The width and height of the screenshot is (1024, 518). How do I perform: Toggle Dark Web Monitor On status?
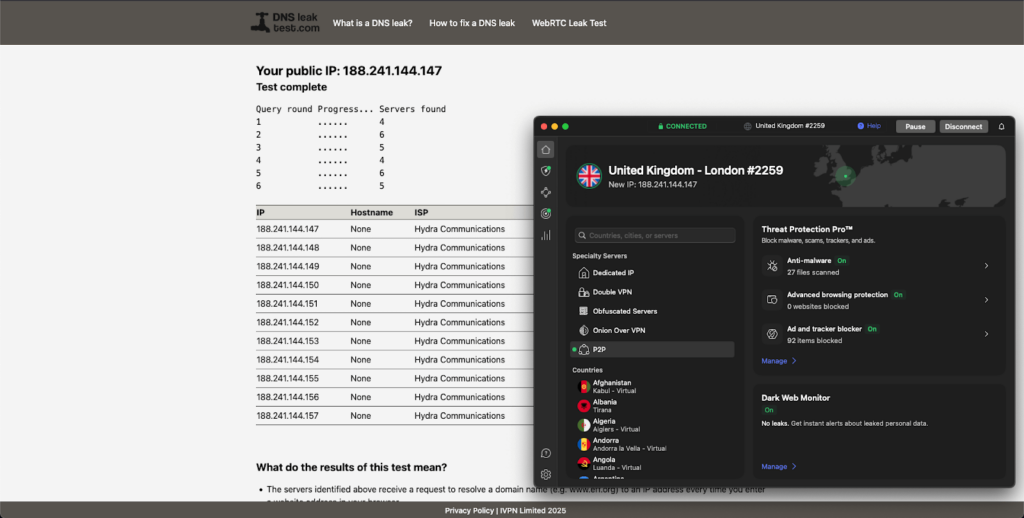click(769, 410)
